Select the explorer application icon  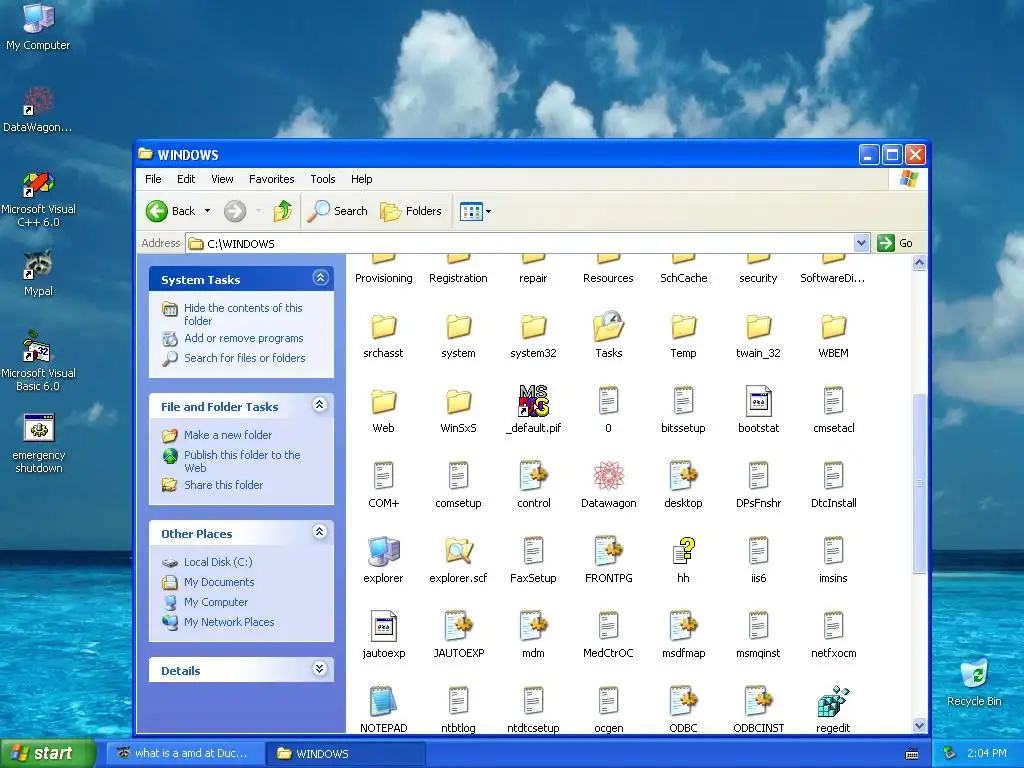click(x=383, y=551)
